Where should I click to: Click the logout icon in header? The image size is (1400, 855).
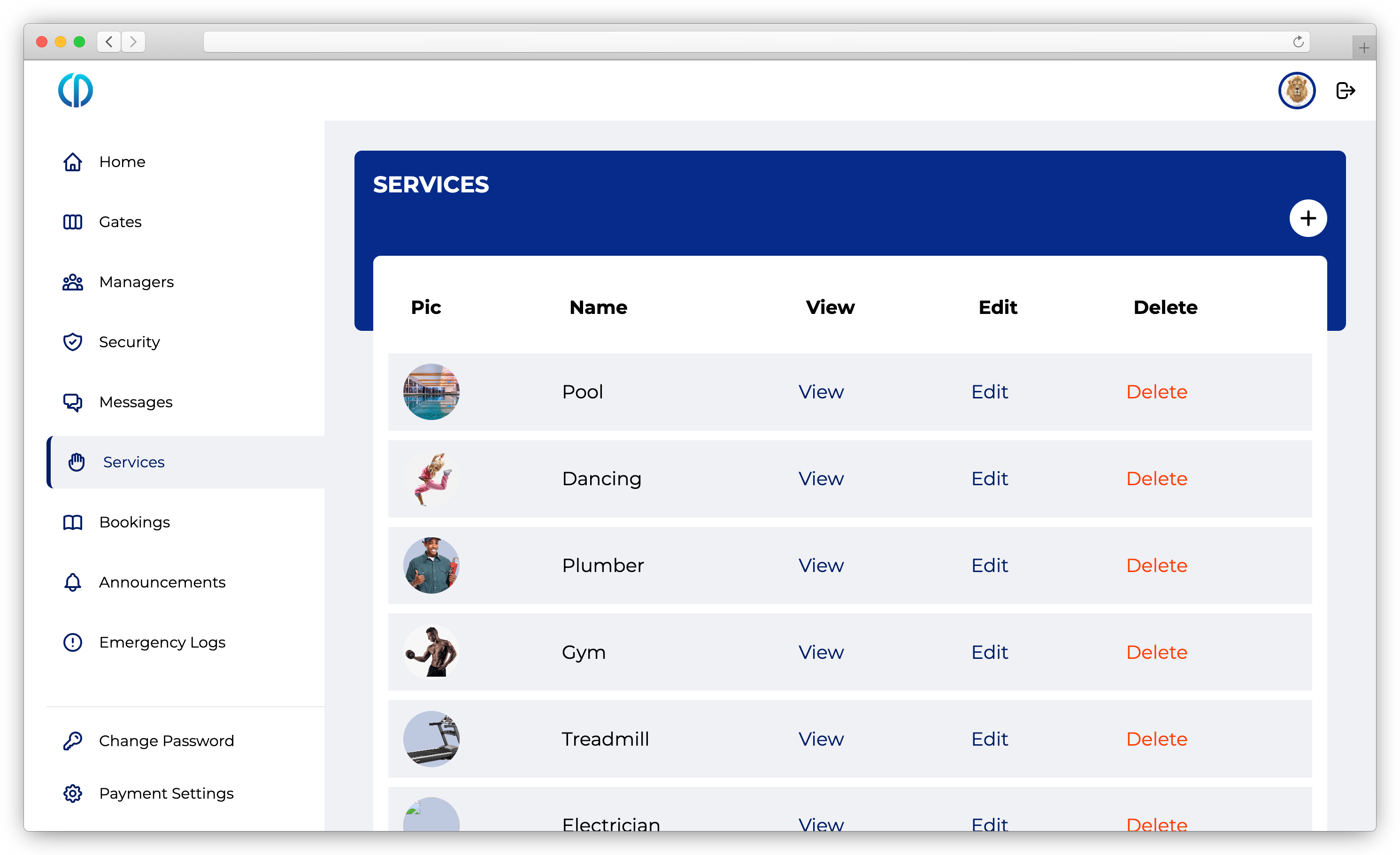tap(1345, 91)
